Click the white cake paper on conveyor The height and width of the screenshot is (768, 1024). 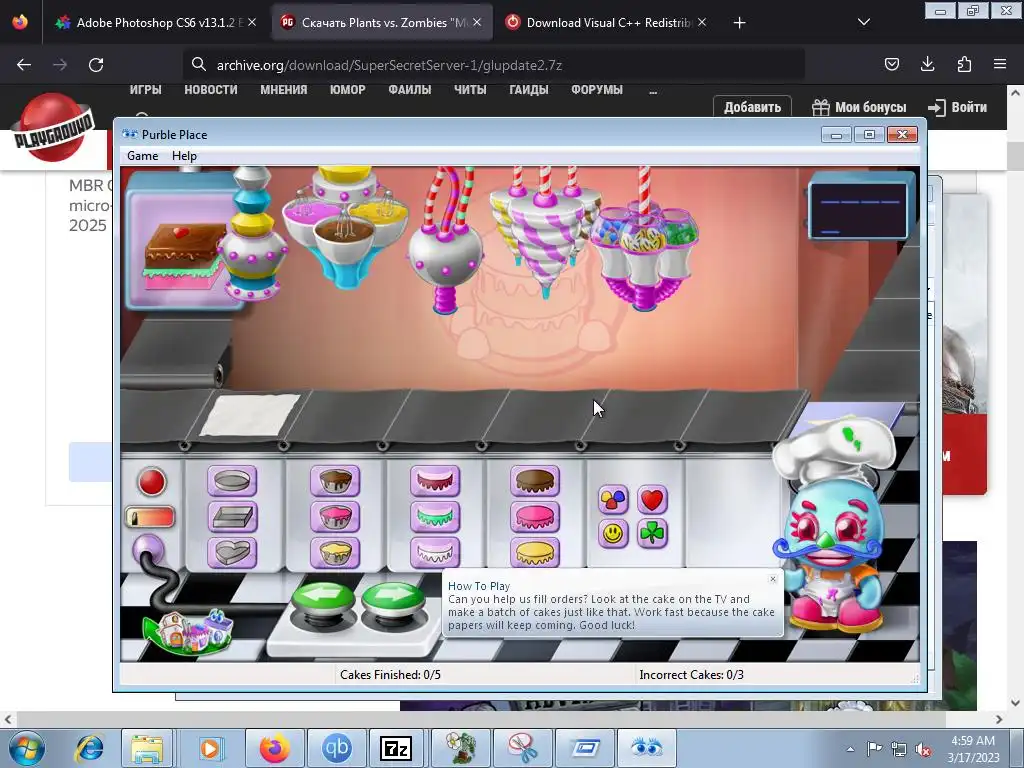tap(250, 414)
